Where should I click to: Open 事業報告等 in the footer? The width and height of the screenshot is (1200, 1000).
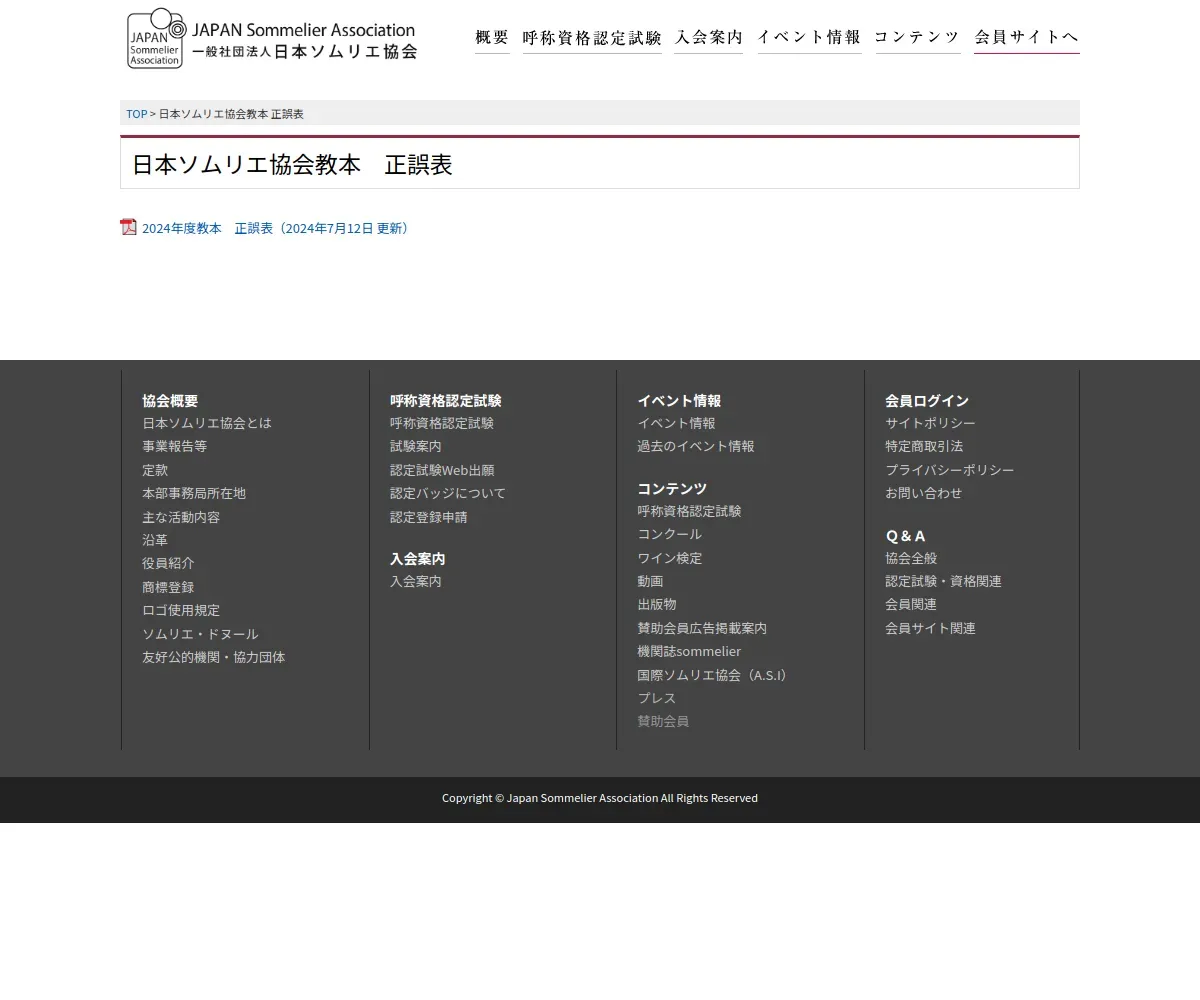[174, 446]
